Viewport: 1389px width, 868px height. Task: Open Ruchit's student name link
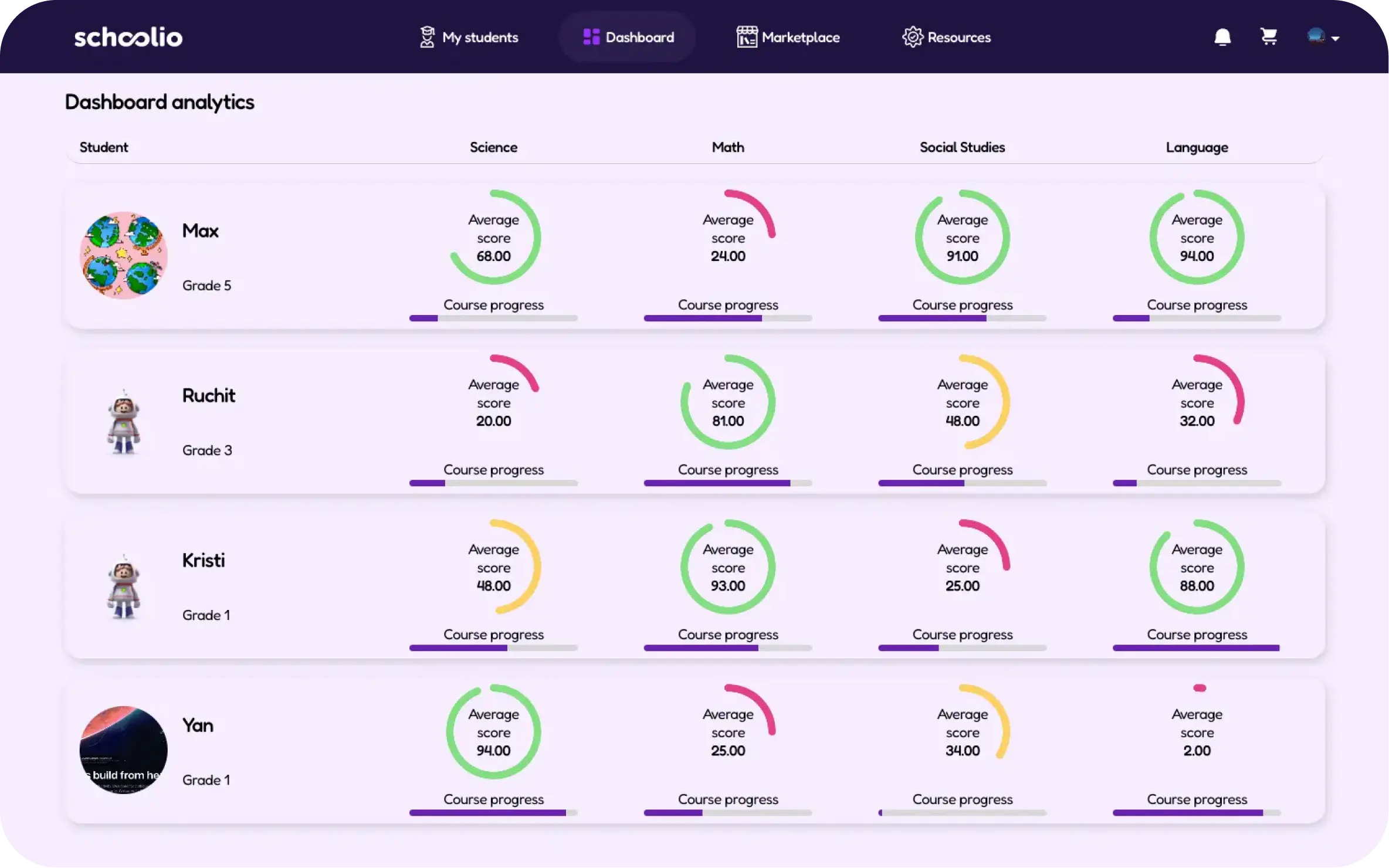click(x=208, y=396)
